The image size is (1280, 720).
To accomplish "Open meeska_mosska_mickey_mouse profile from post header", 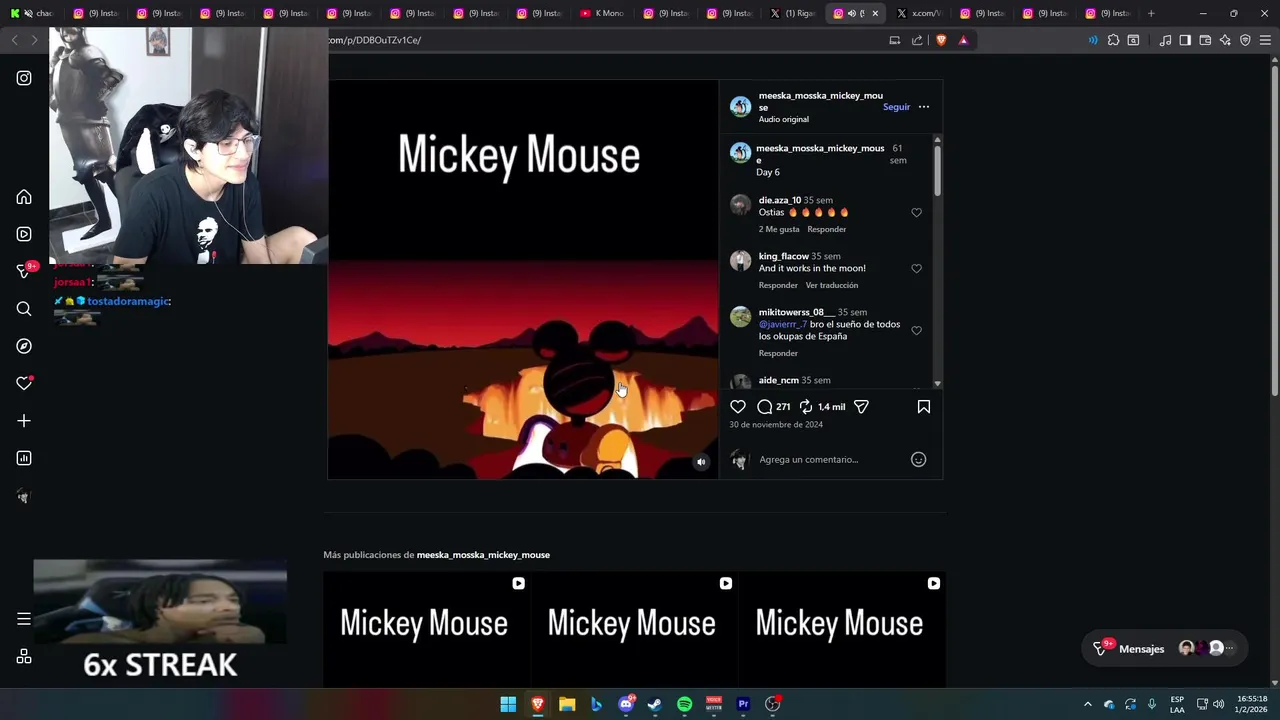I will pyautogui.click(x=820, y=101).
